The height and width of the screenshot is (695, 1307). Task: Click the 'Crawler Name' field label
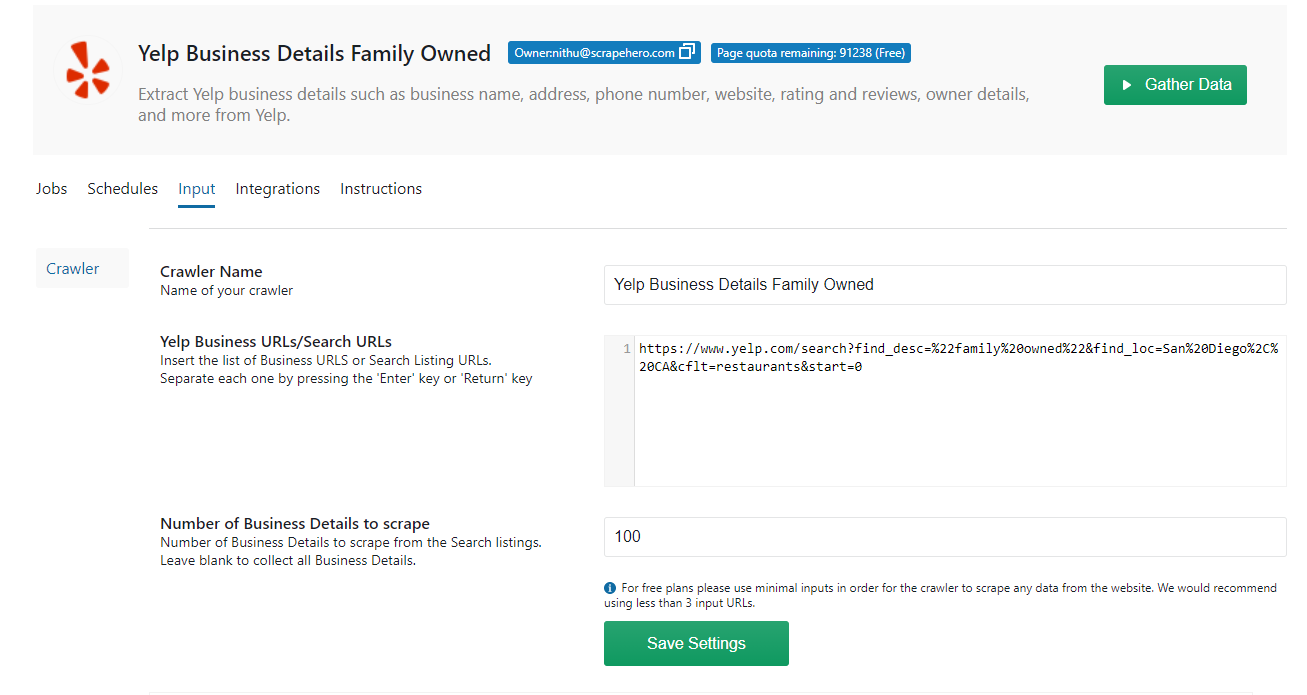coord(211,272)
